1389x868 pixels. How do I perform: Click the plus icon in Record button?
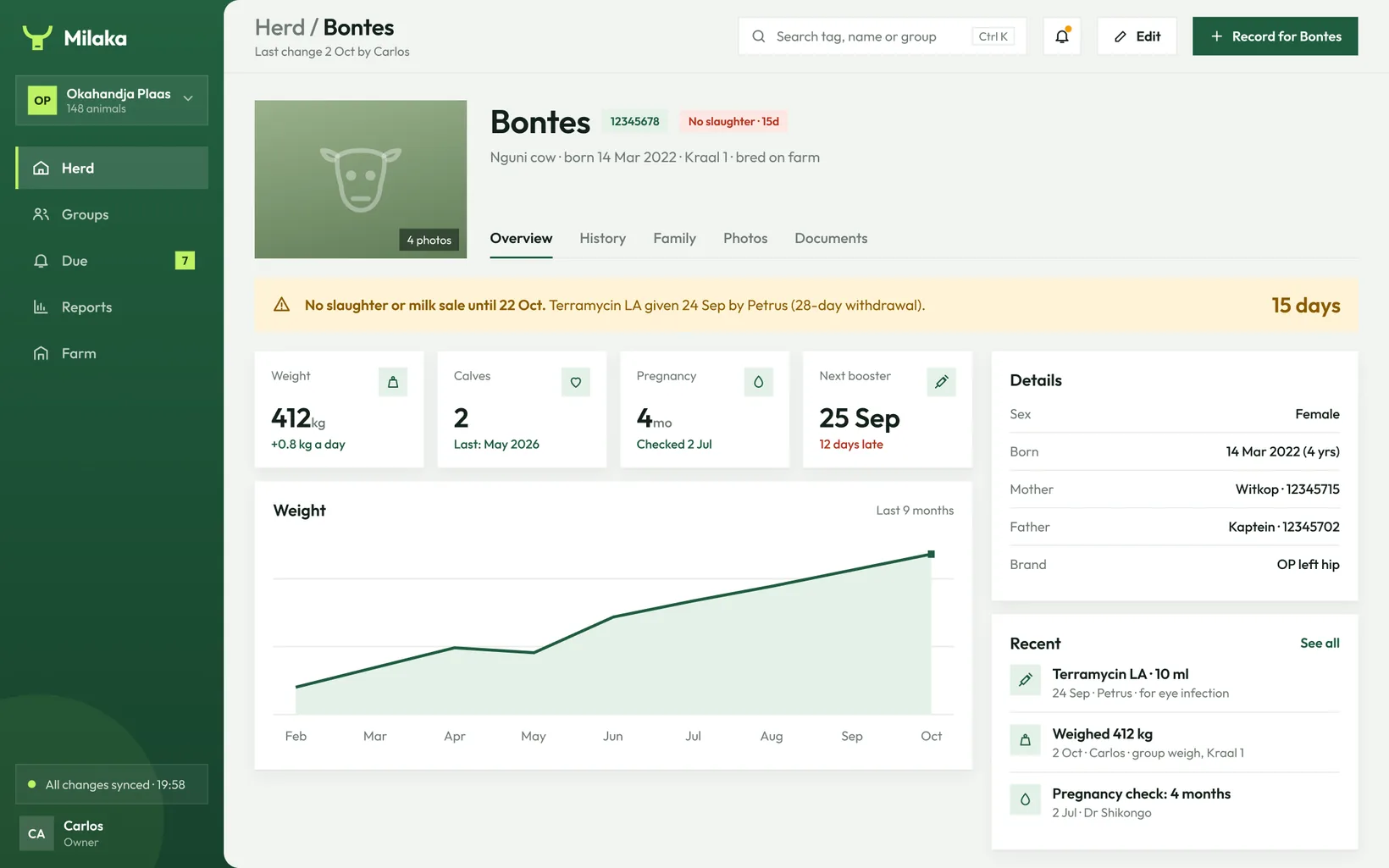tap(1216, 36)
